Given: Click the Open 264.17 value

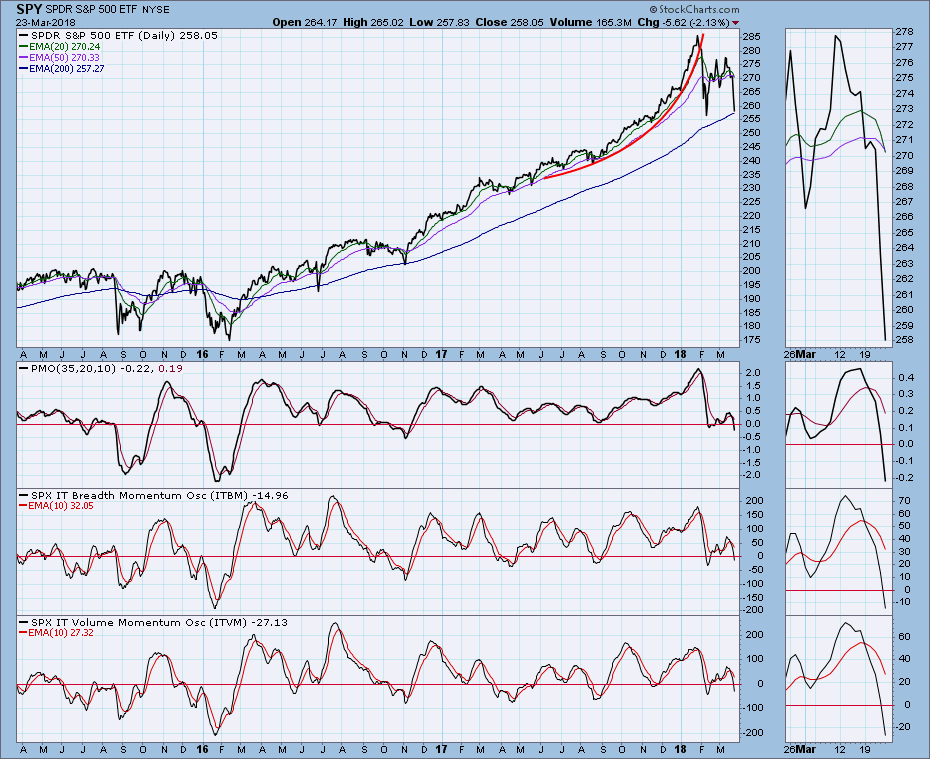Looking at the screenshot, I should [305, 23].
